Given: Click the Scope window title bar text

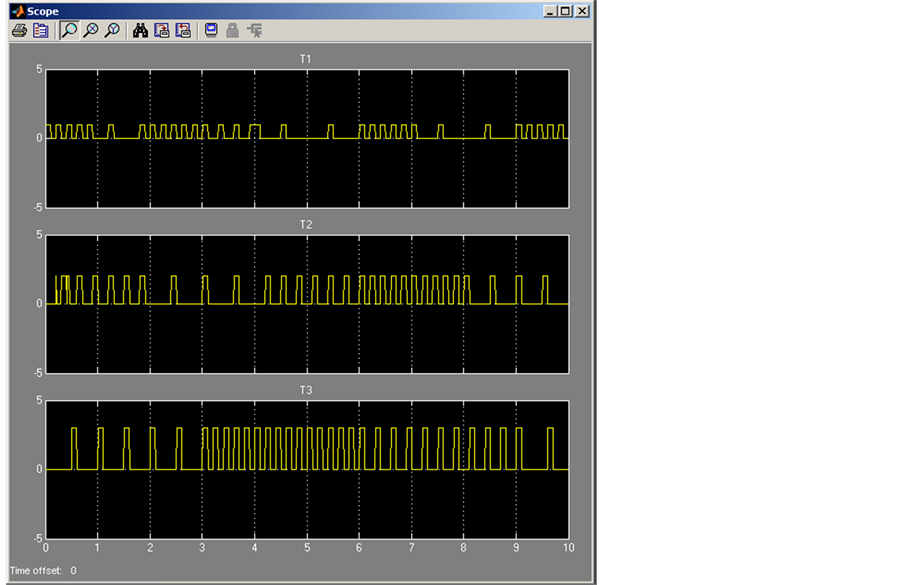Looking at the screenshot, I should 43,11.
